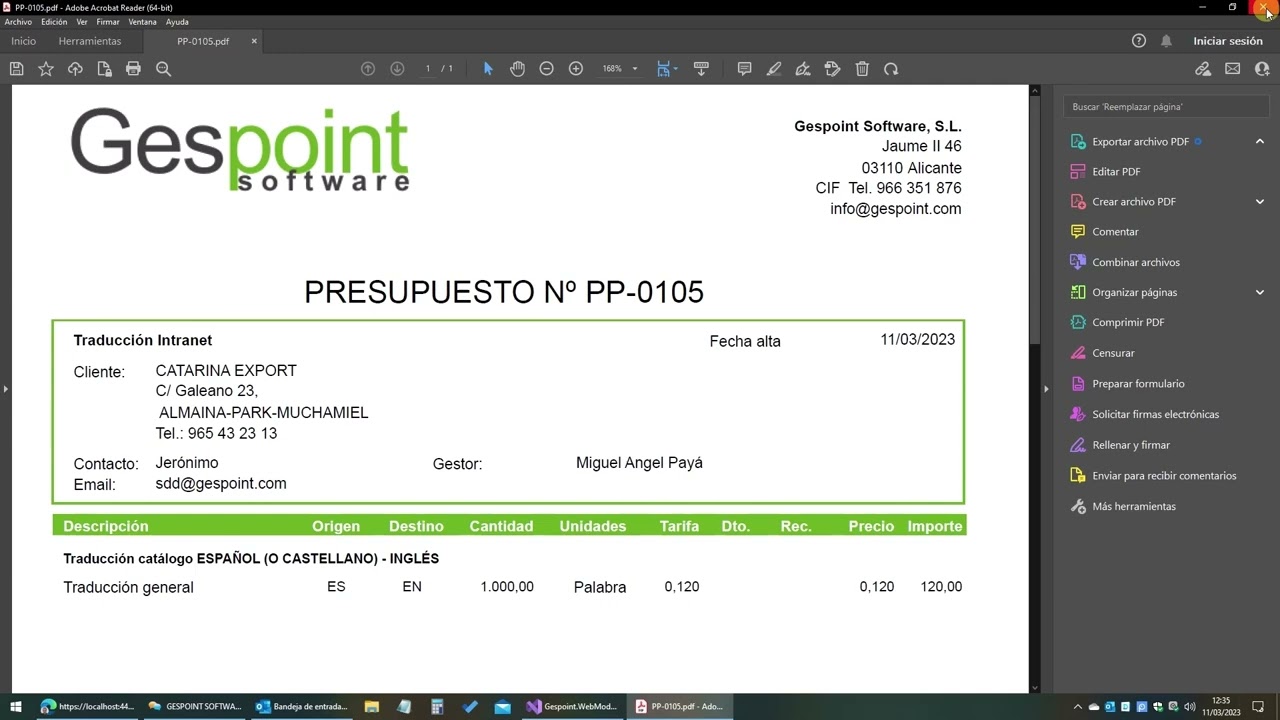Open the Ver menu
This screenshot has height=720, width=1280.
point(82,22)
